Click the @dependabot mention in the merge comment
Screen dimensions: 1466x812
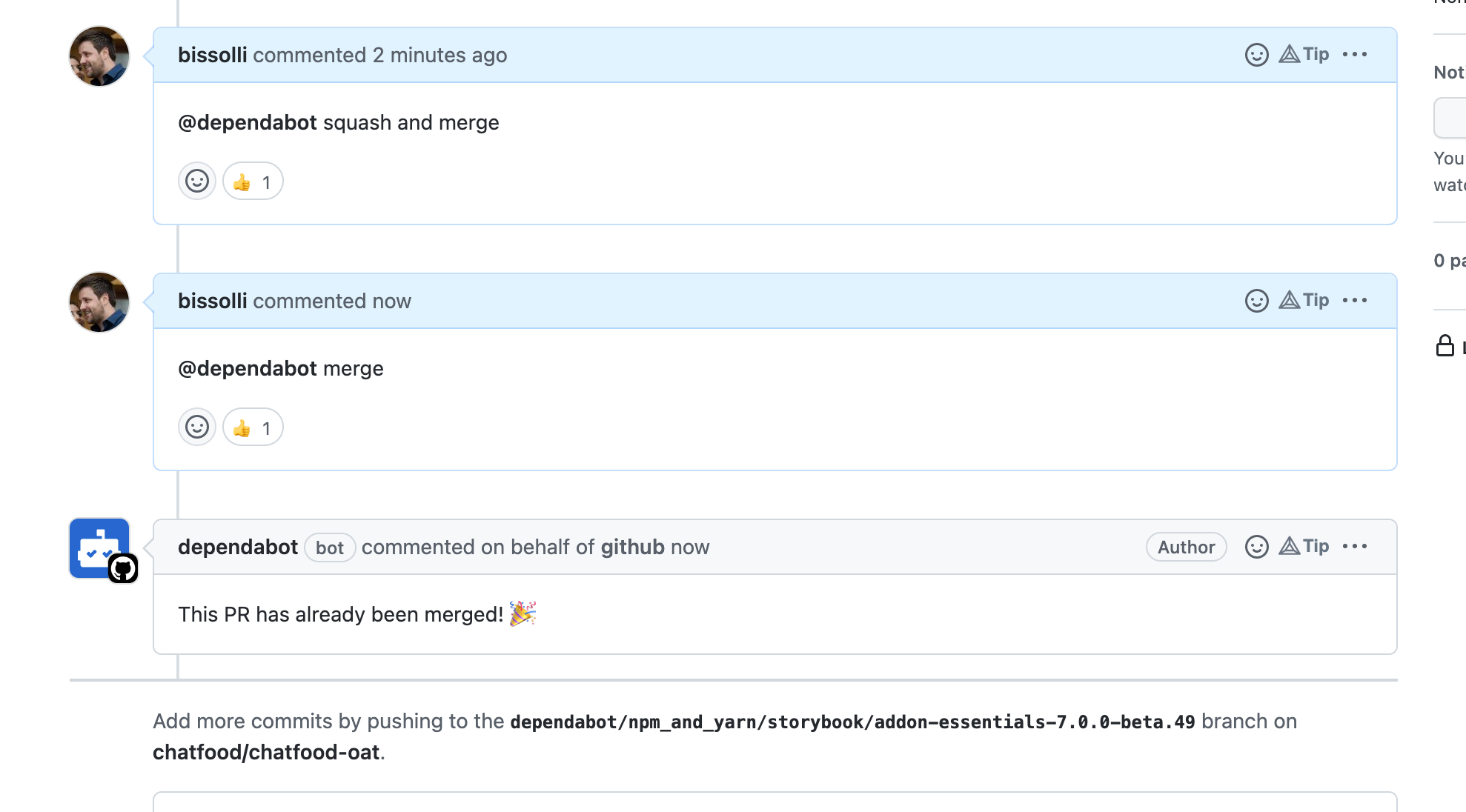click(248, 368)
